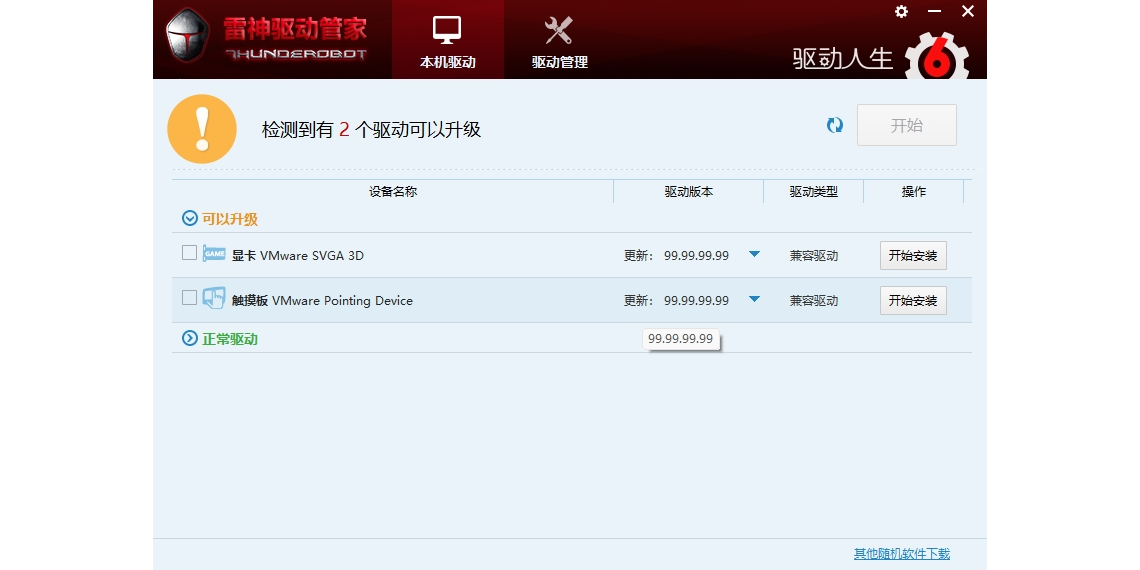The width and height of the screenshot is (1140, 570).
Task: Collapse the 可以升级 section
Action: (190, 218)
